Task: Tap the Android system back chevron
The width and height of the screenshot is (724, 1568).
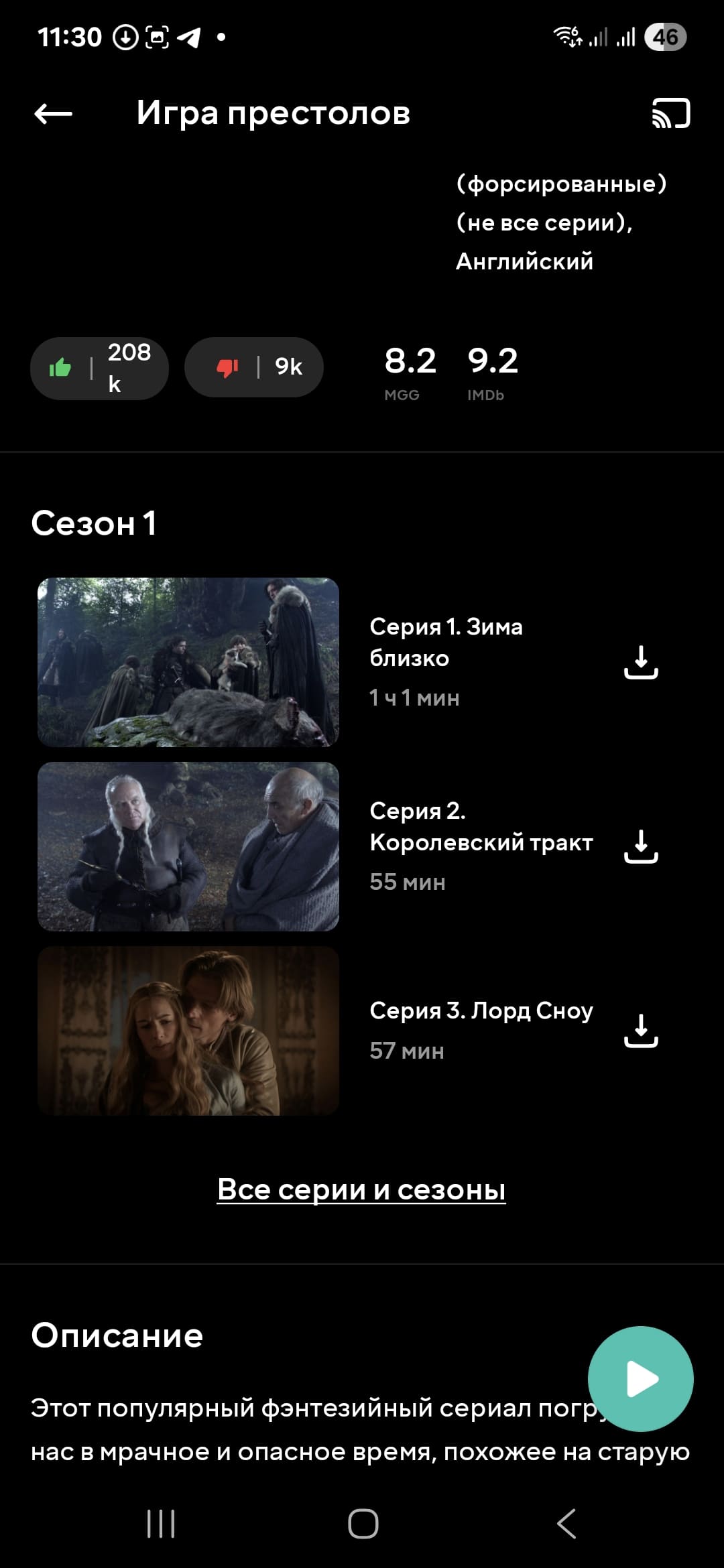Action: 566,1524
